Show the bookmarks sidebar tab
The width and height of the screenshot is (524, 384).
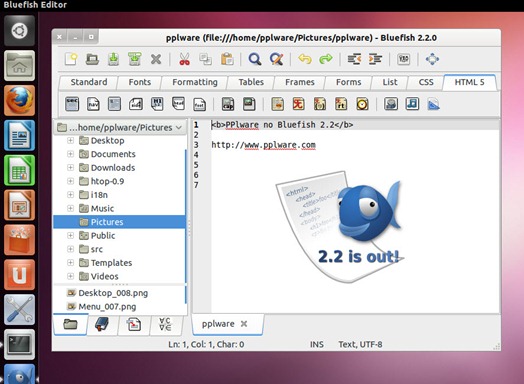tap(102, 324)
